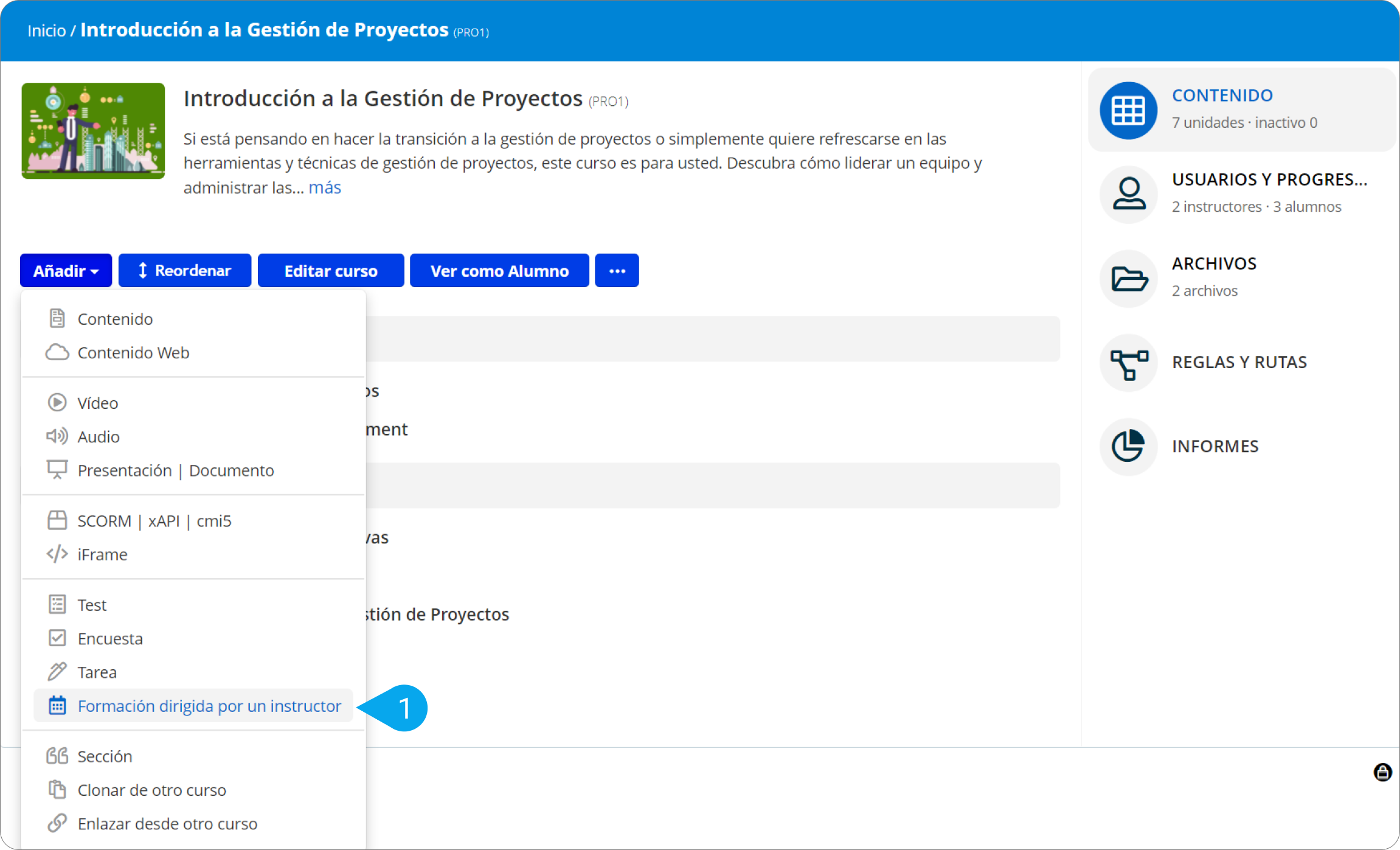
Task: Go to Inicio breadcrumb link
Action: pos(46,30)
